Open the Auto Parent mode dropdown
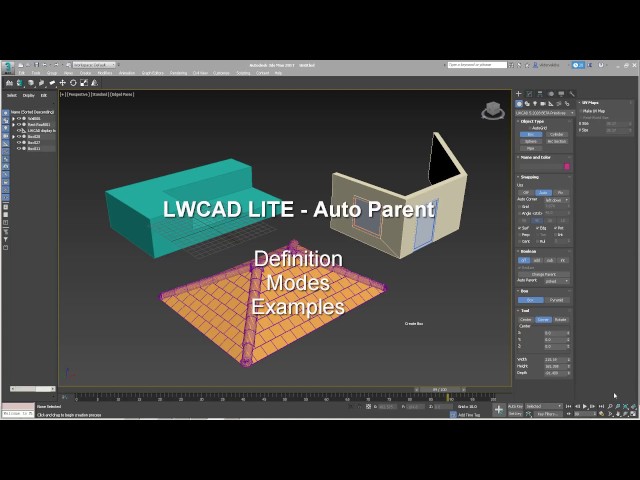This screenshot has width=640, height=480. tap(557, 281)
